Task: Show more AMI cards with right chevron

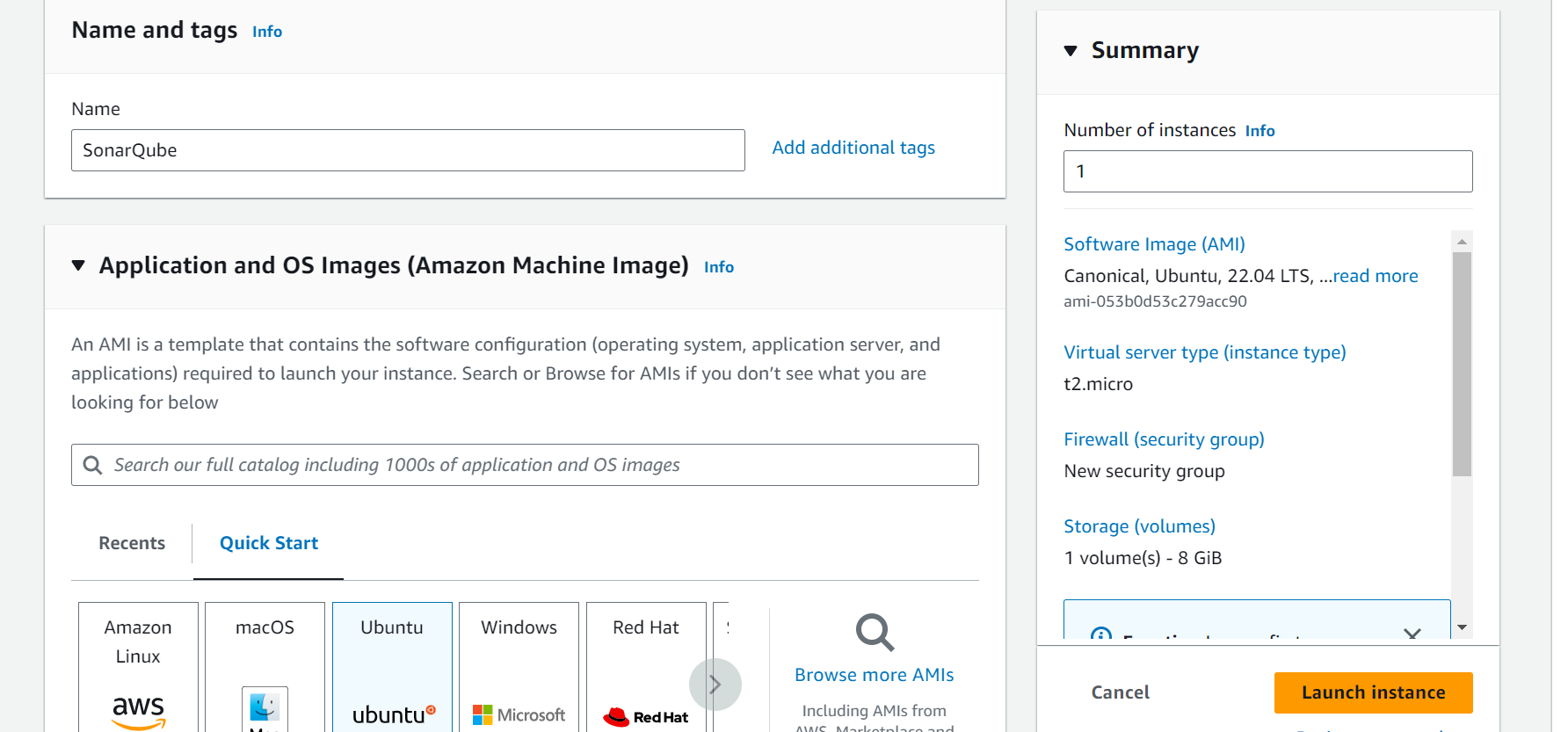Action: coord(715,685)
